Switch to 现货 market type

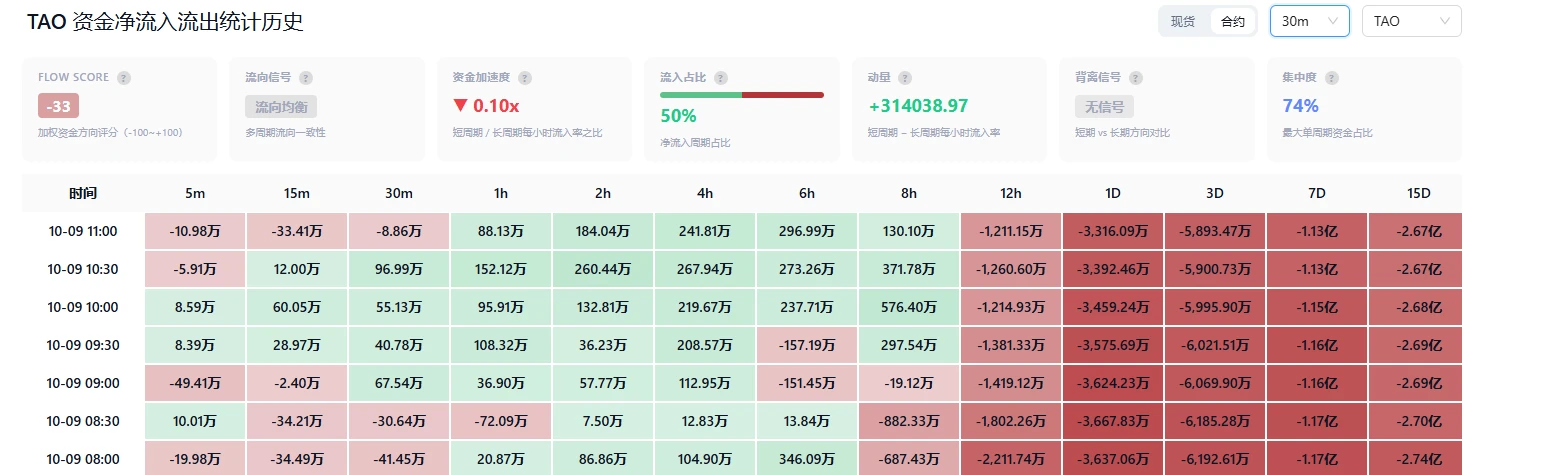[1183, 21]
